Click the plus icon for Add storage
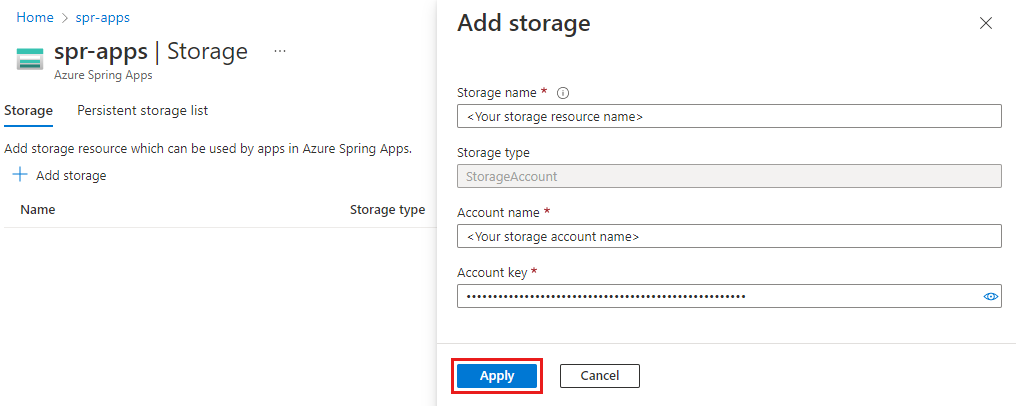 coord(21,175)
